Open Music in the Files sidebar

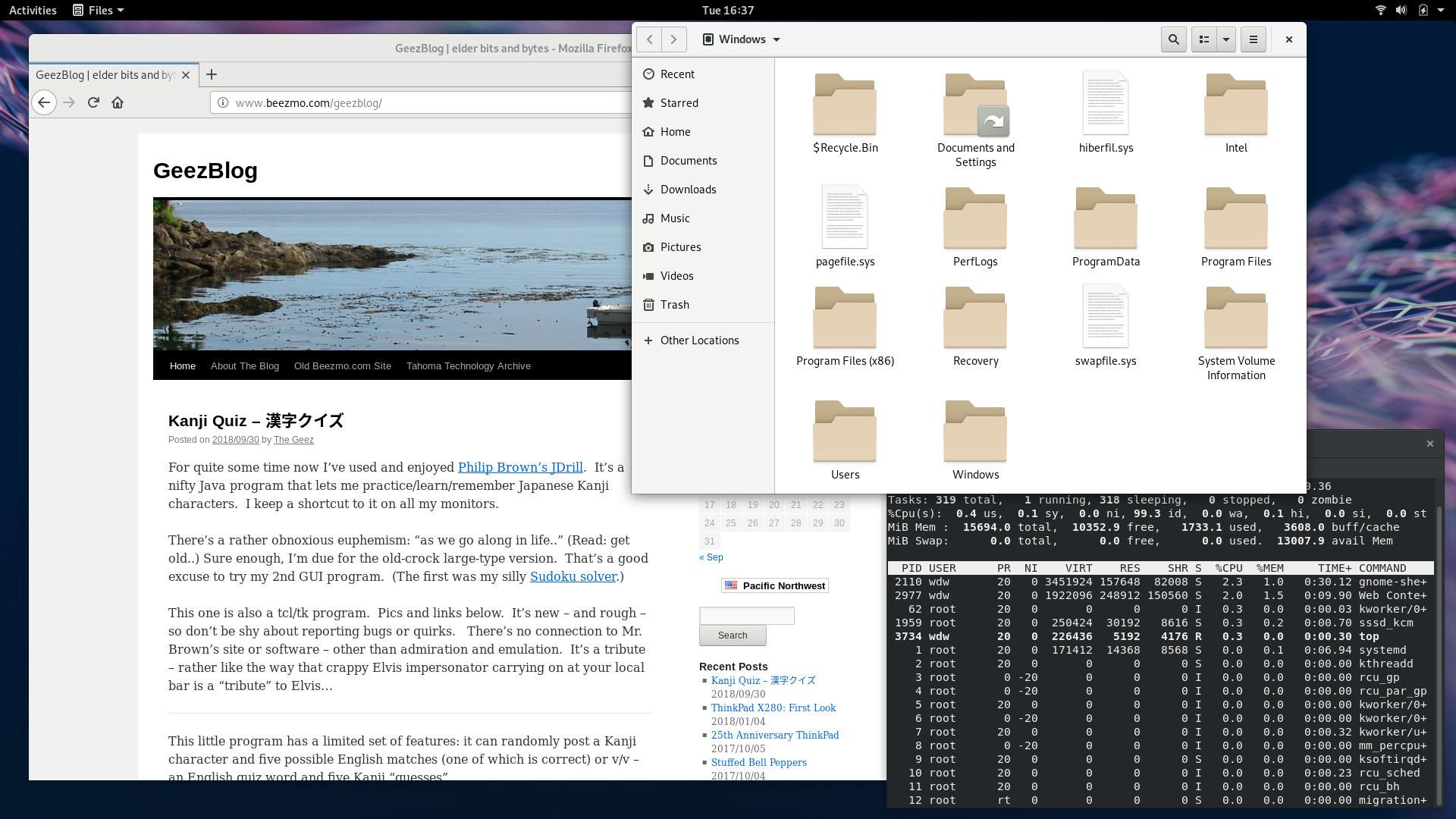pyautogui.click(x=703, y=218)
